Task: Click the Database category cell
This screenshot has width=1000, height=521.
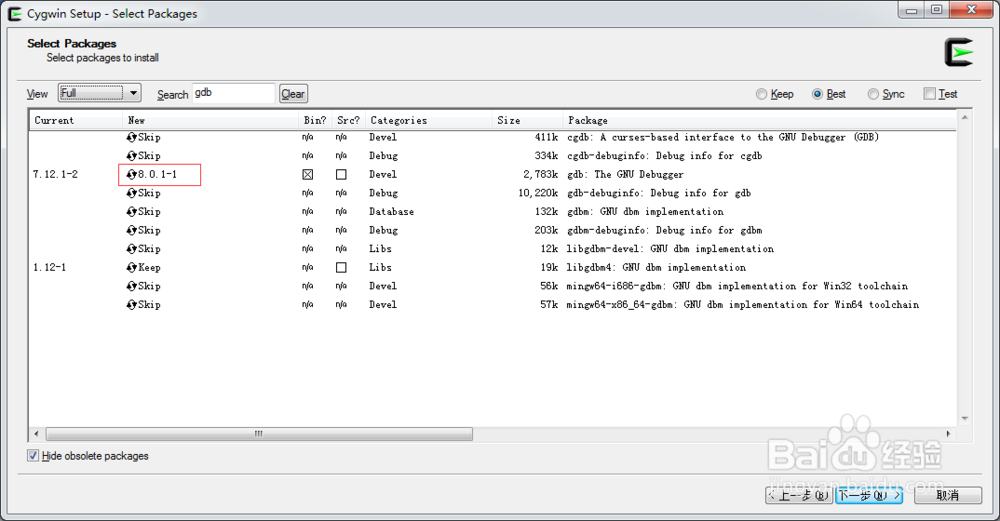Action: tap(392, 211)
